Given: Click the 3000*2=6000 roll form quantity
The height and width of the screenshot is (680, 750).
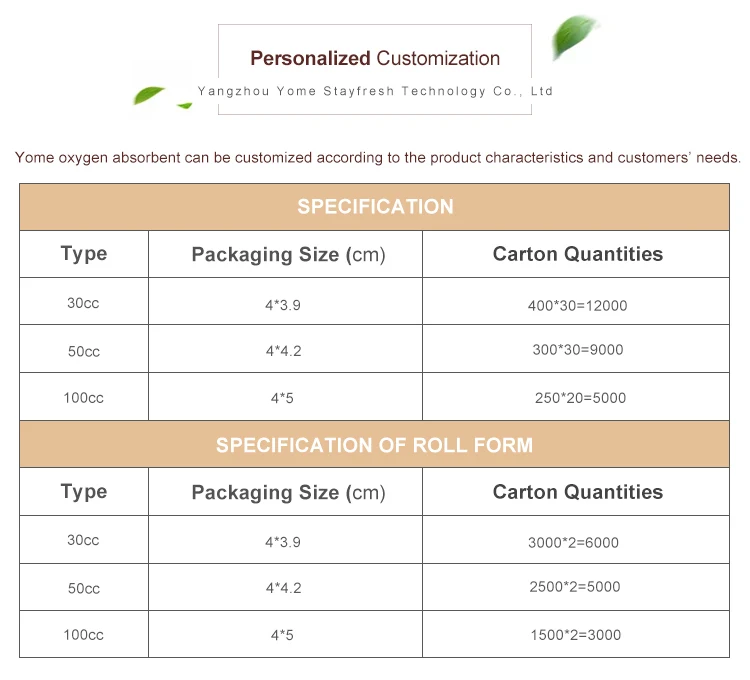Looking at the screenshot, I should [x=573, y=543].
